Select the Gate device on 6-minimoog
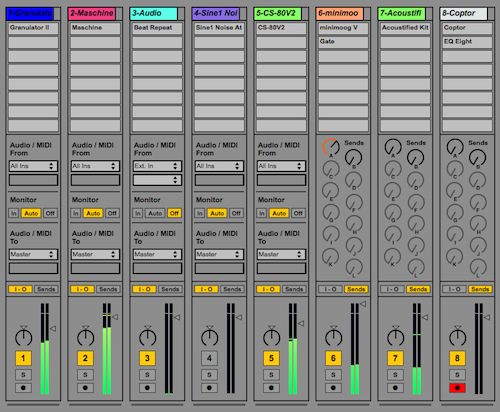This screenshot has width=500, height=412. pos(343,42)
